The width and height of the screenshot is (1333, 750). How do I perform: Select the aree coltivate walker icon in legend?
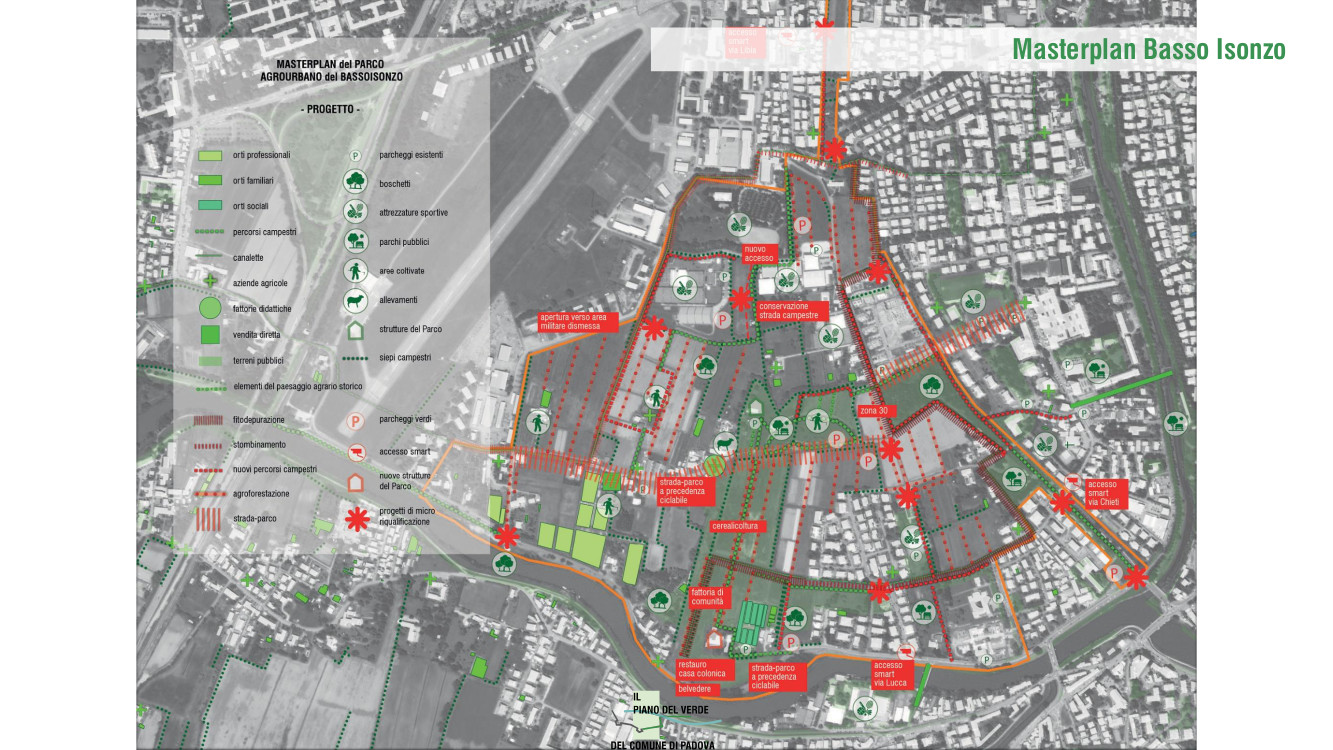(354, 270)
